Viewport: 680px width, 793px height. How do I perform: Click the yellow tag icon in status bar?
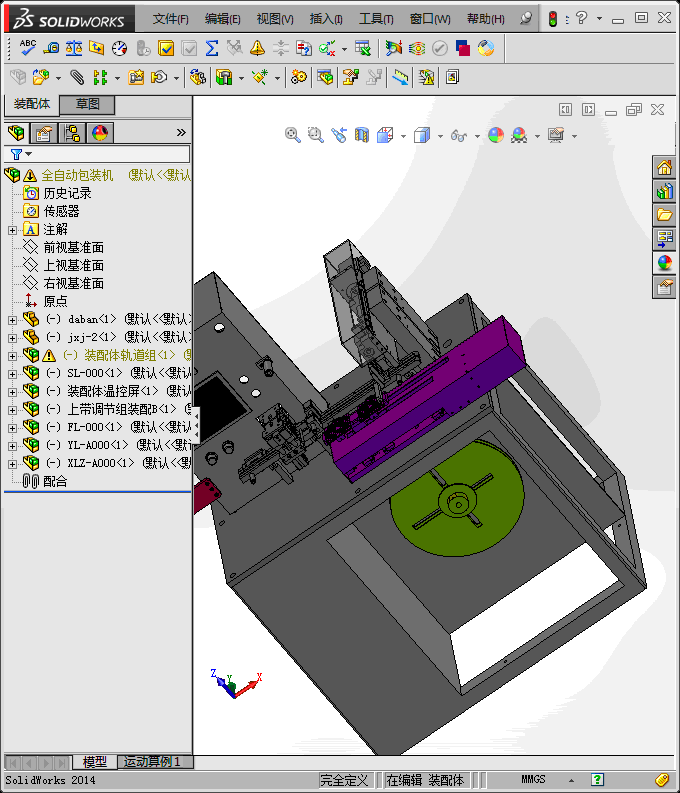point(662,780)
